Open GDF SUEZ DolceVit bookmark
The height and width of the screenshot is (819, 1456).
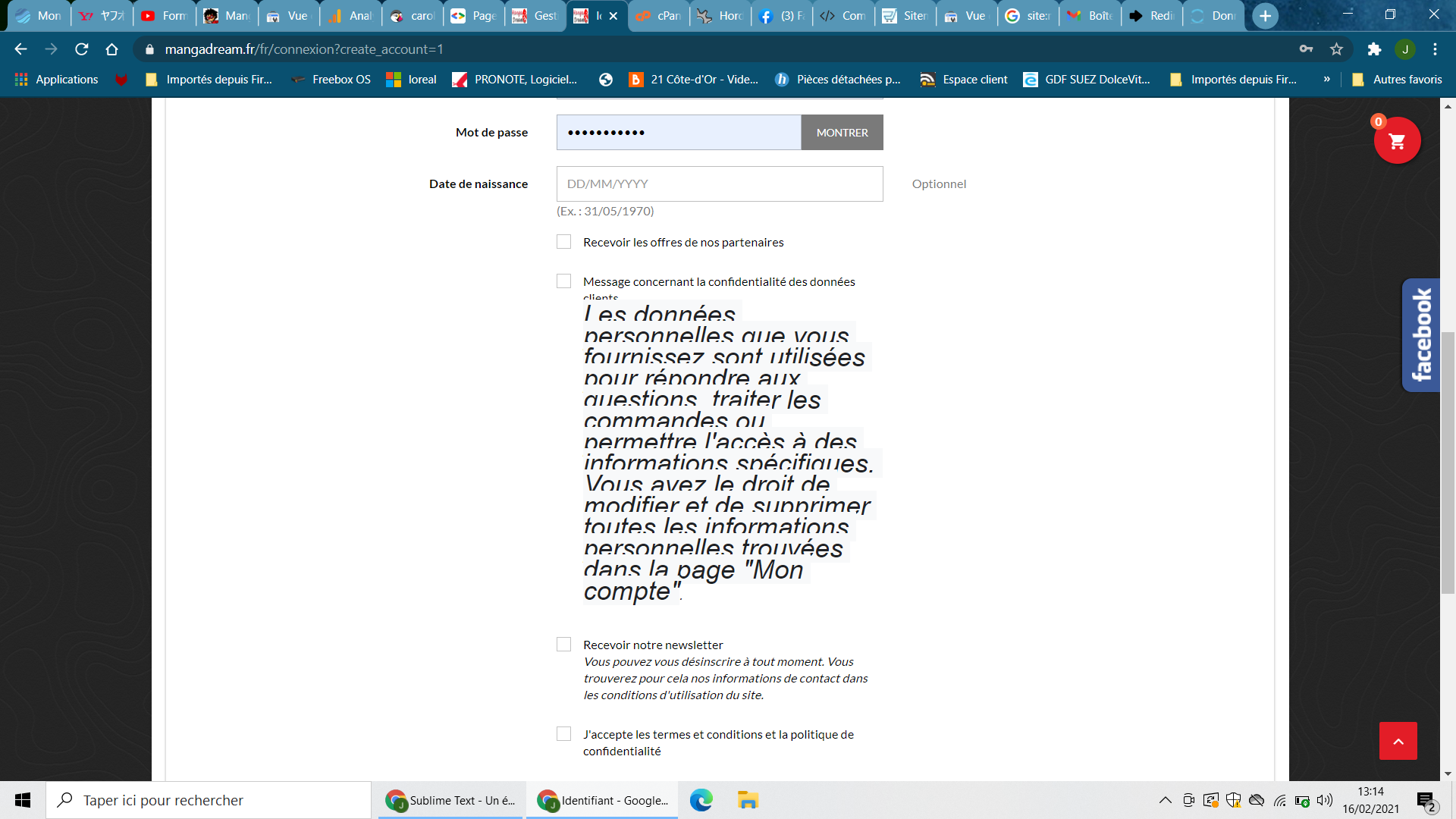pos(1087,80)
